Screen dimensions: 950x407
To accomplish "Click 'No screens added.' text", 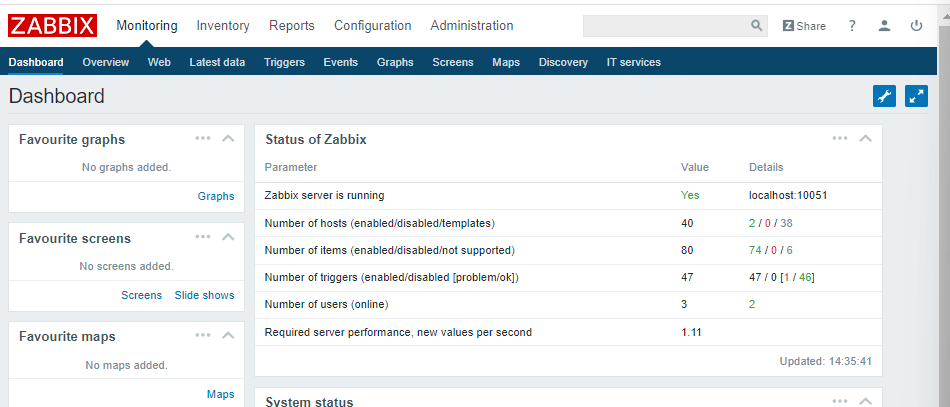I will tap(127, 266).
